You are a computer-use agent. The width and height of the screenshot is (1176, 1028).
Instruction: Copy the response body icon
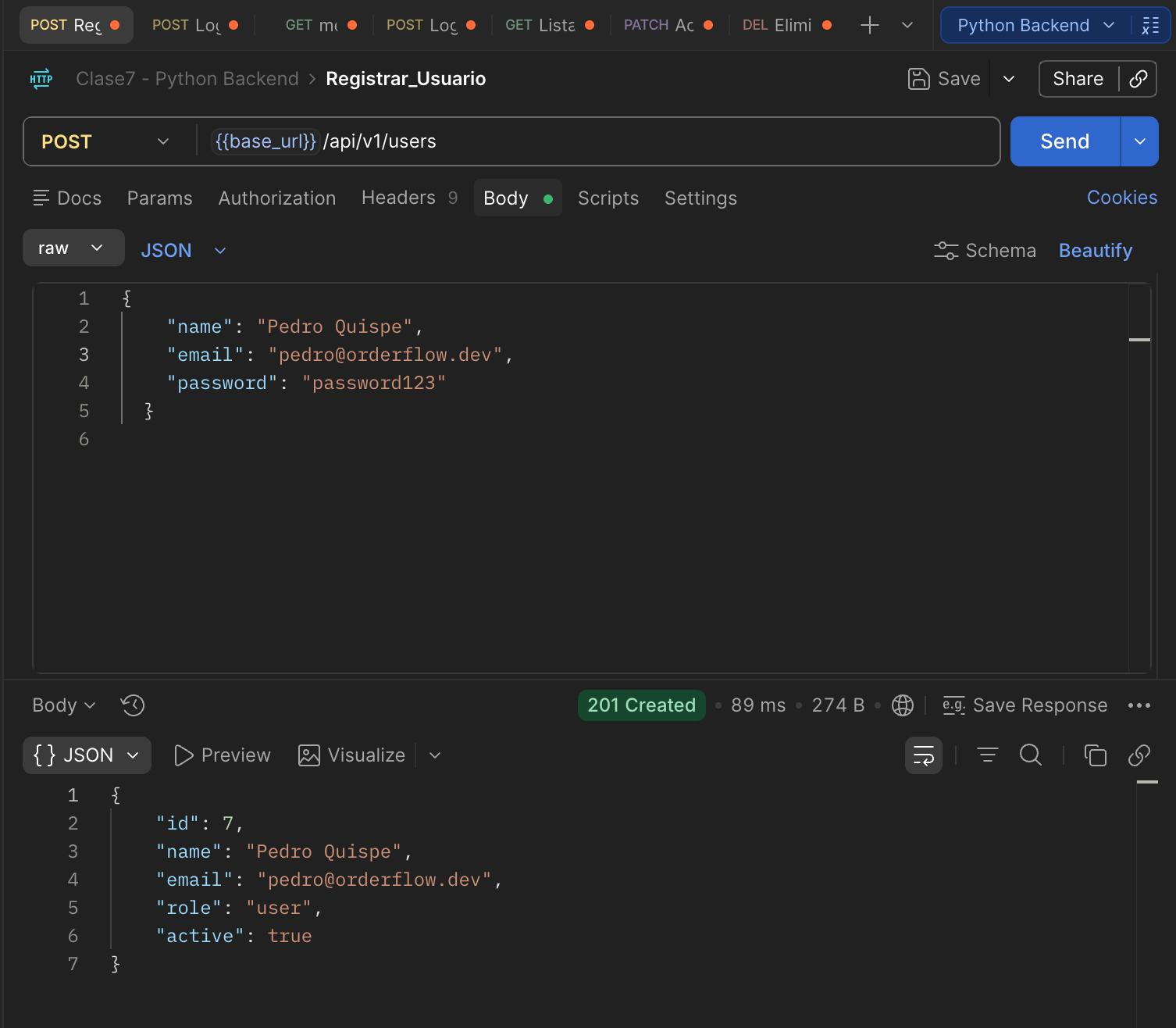[x=1096, y=755]
